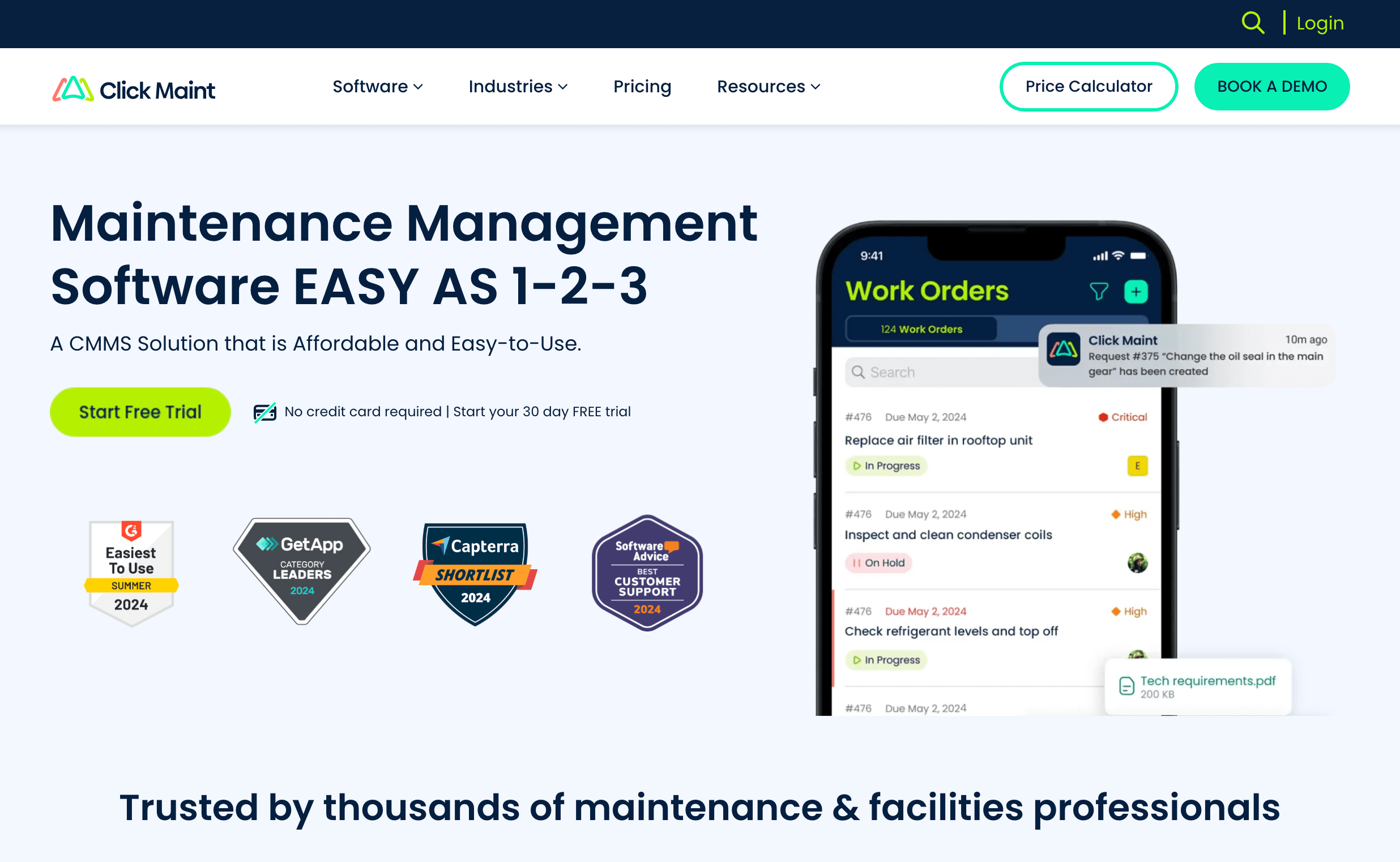Click the assignee avatar on condenser coils order

coord(1137,563)
